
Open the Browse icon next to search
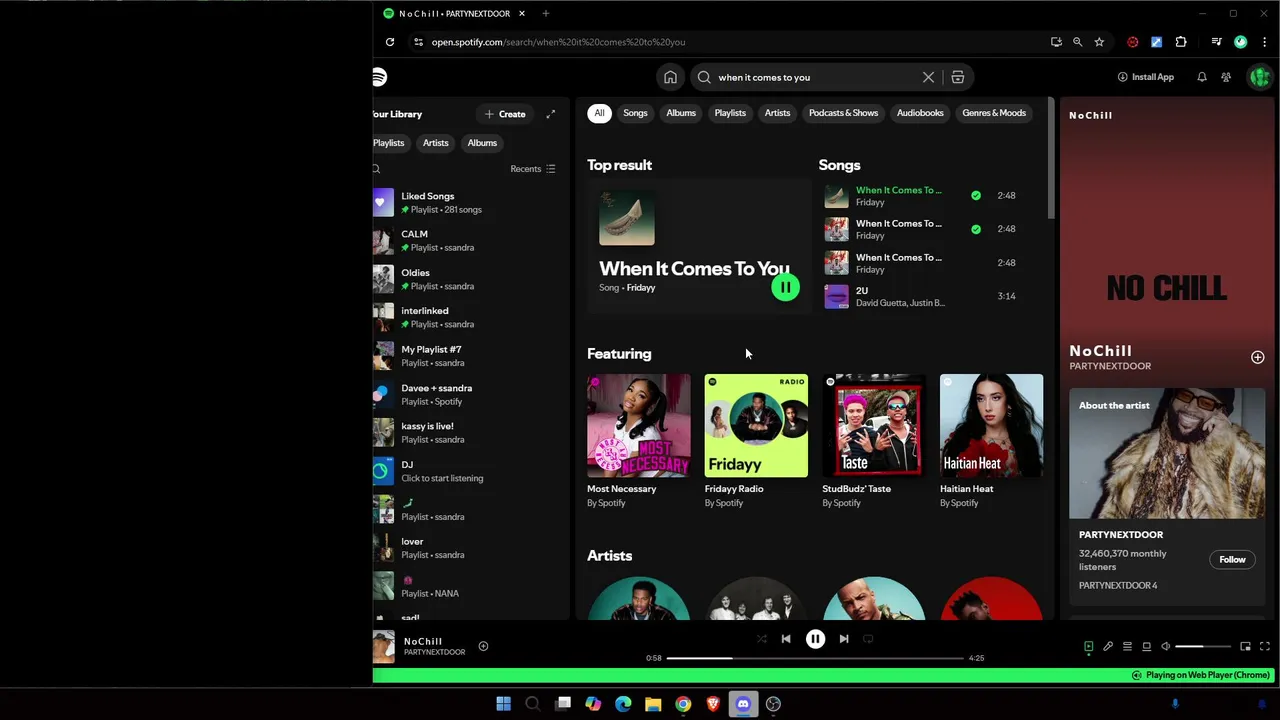point(957,77)
